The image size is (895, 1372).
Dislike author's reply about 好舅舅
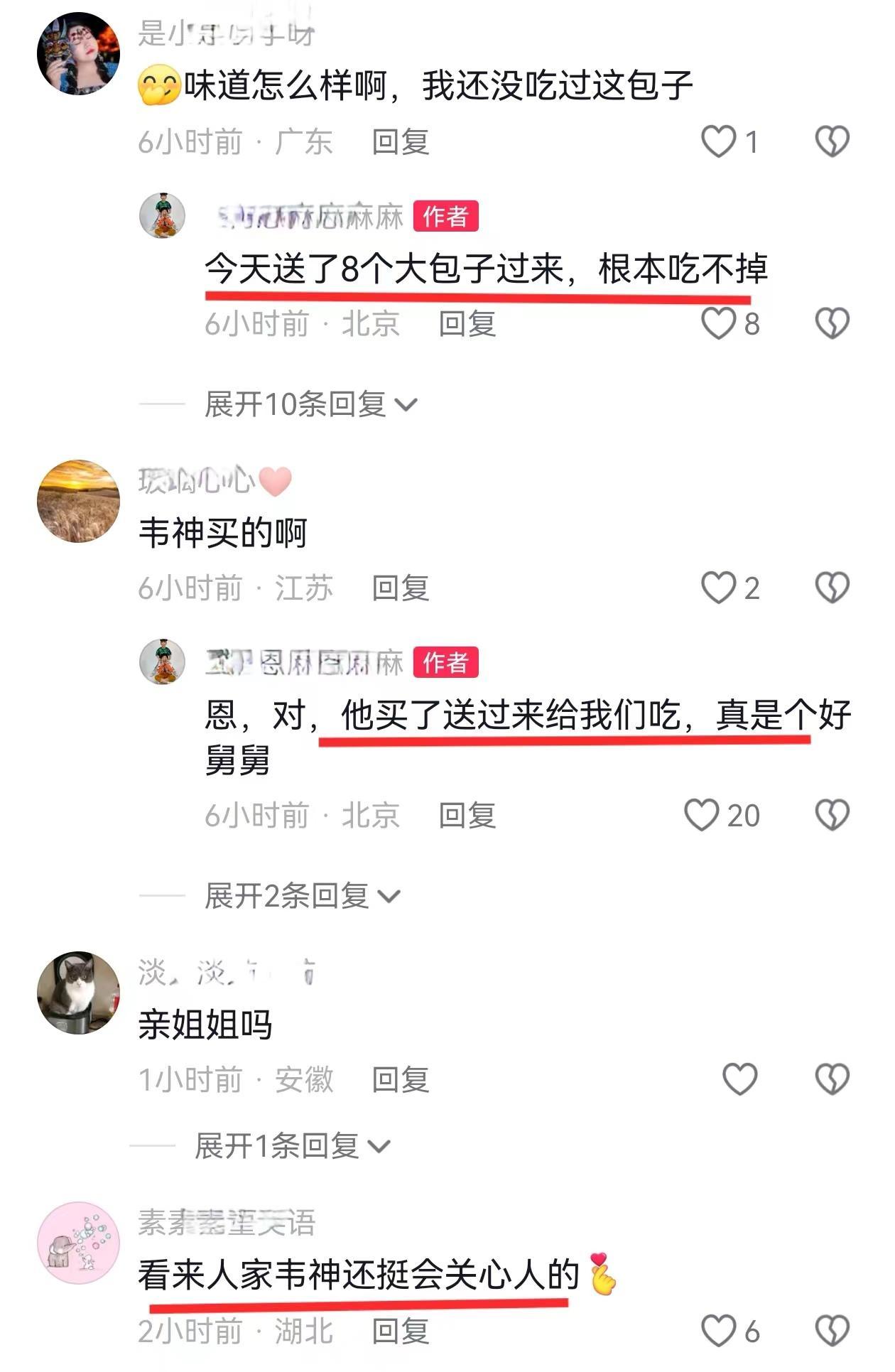pyautogui.click(x=832, y=814)
